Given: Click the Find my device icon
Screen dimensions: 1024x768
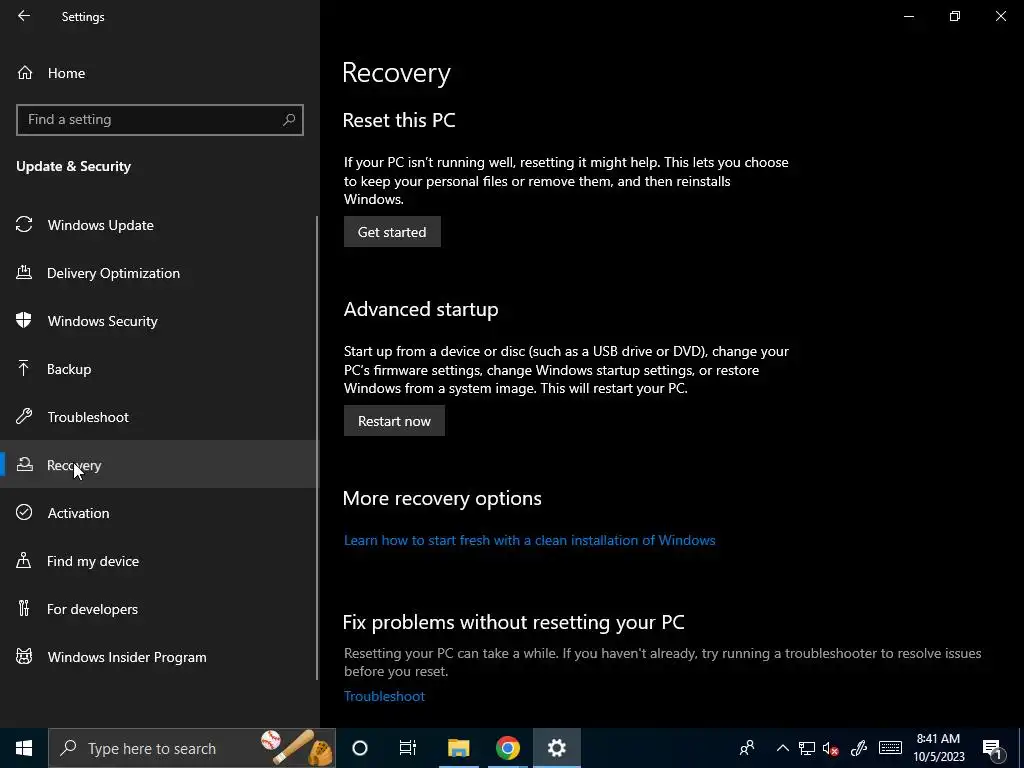Looking at the screenshot, I should point(24,560).
